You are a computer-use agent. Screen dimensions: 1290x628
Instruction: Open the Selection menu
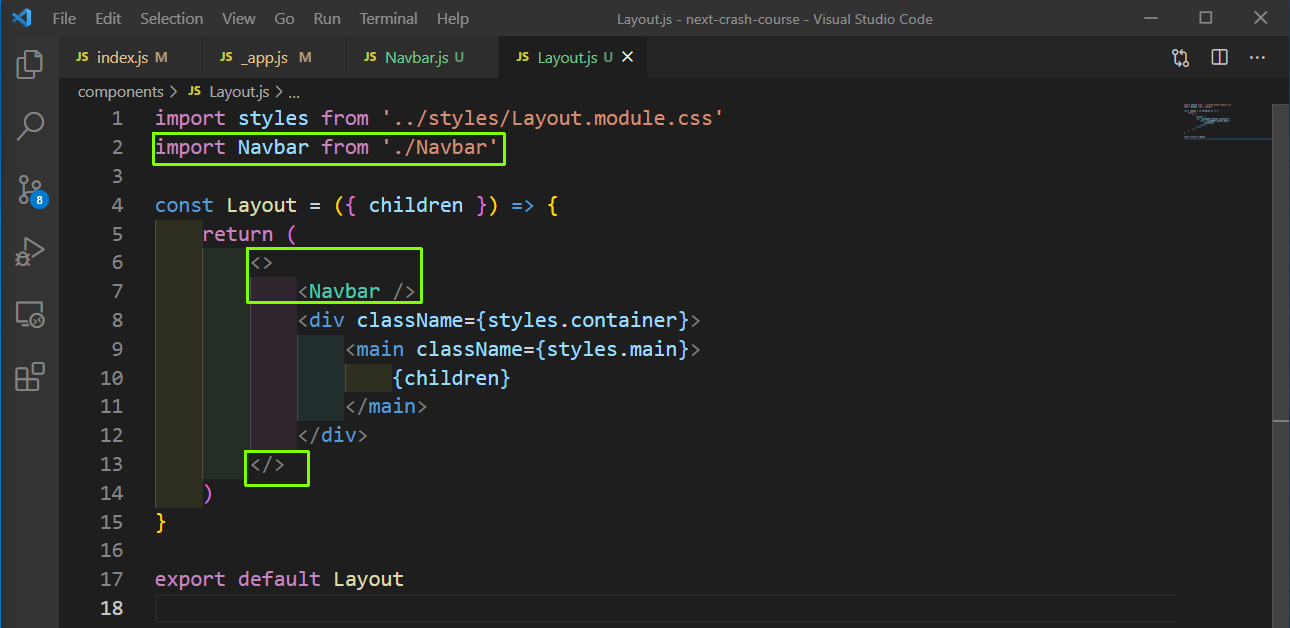[172, 19]
